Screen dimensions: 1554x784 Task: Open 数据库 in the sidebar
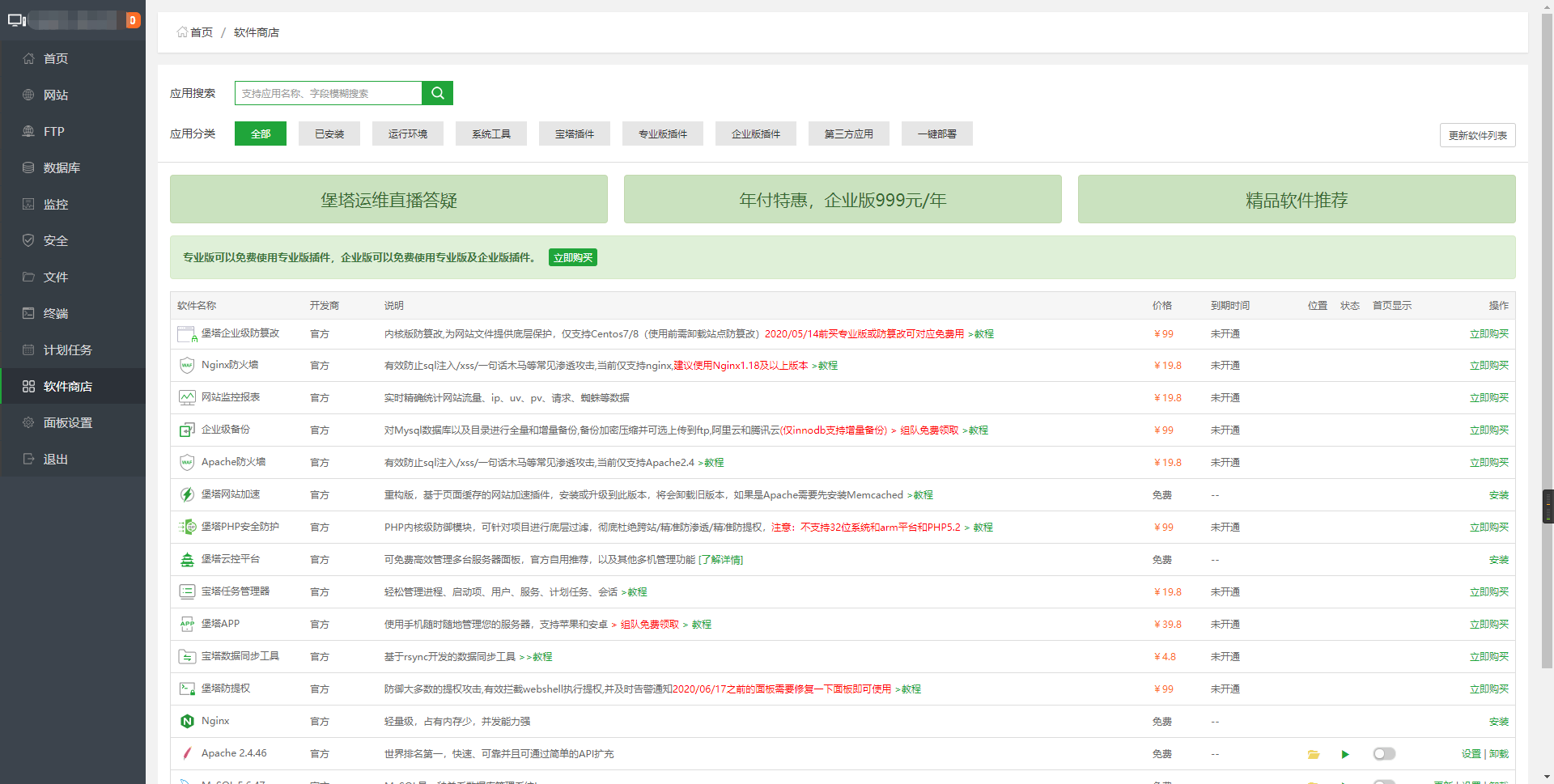point(73,167)
